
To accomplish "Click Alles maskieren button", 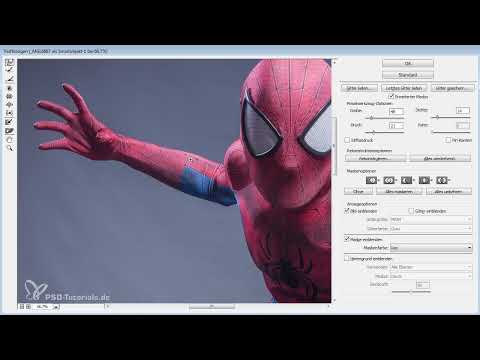I will tap(399, 191).
